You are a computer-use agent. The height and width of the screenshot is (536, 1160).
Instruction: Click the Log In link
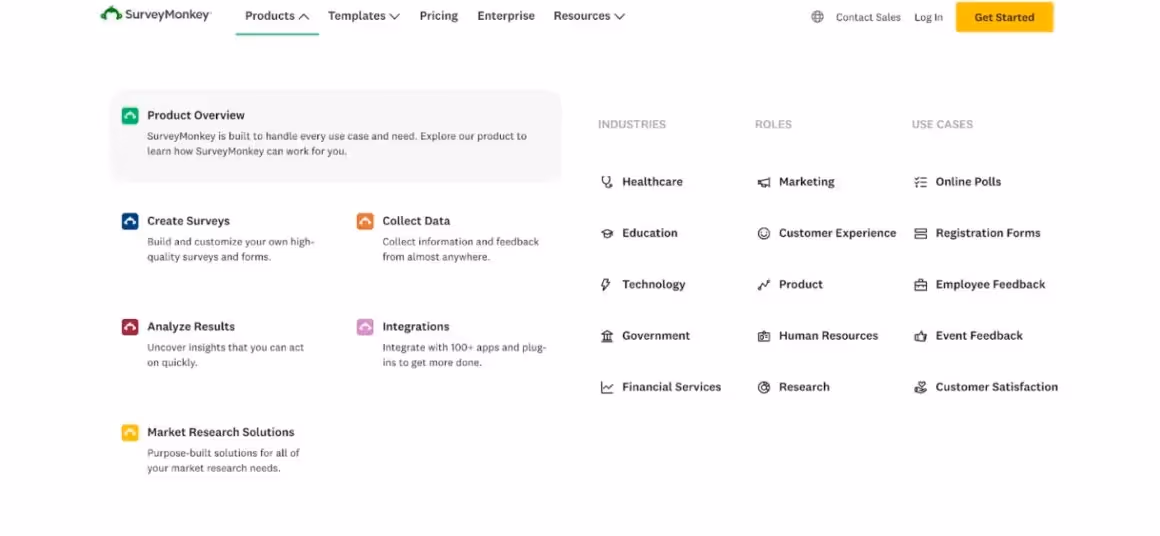pos(928,17)
